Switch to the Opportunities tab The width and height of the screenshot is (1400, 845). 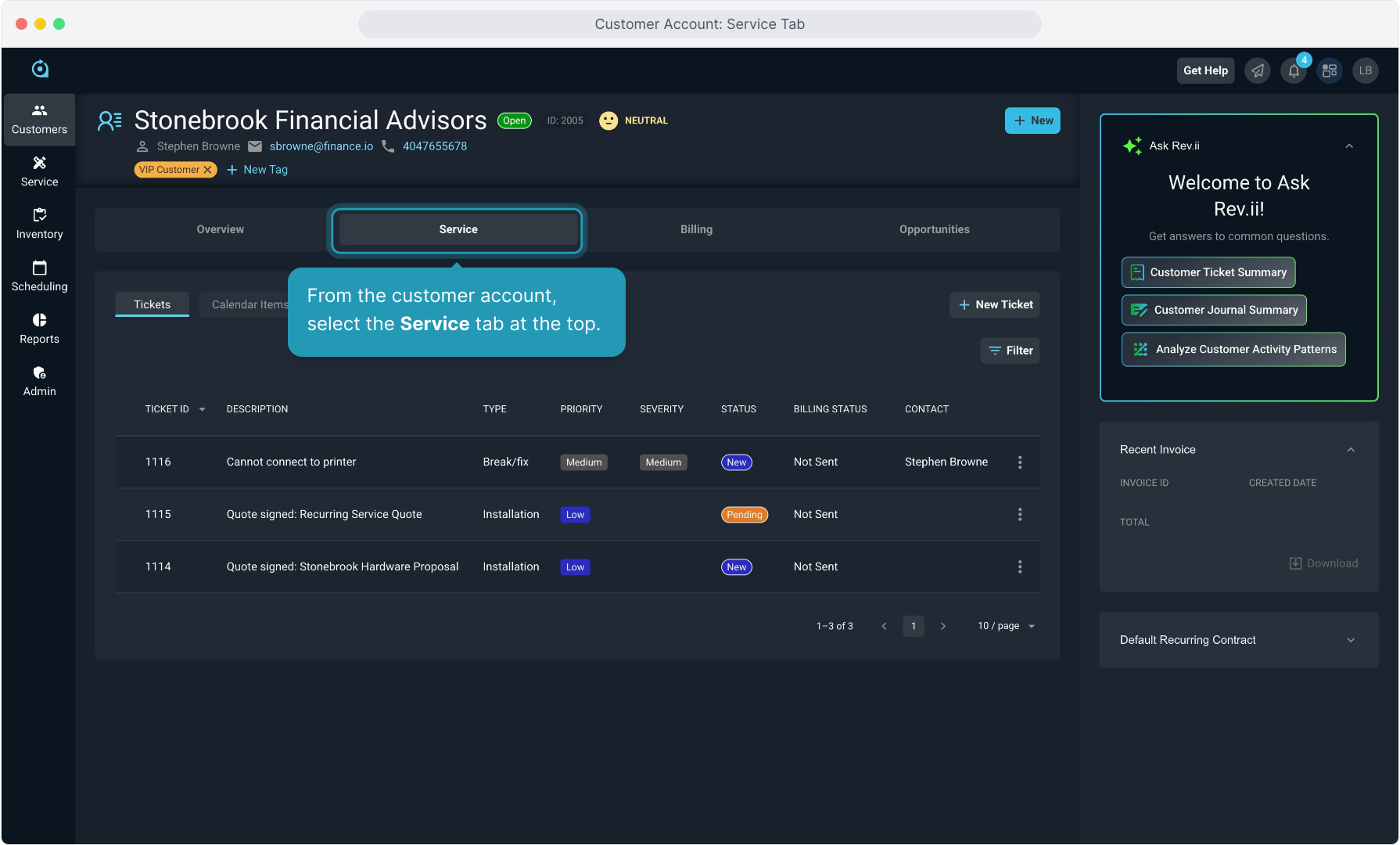click(x=934, y=229)
